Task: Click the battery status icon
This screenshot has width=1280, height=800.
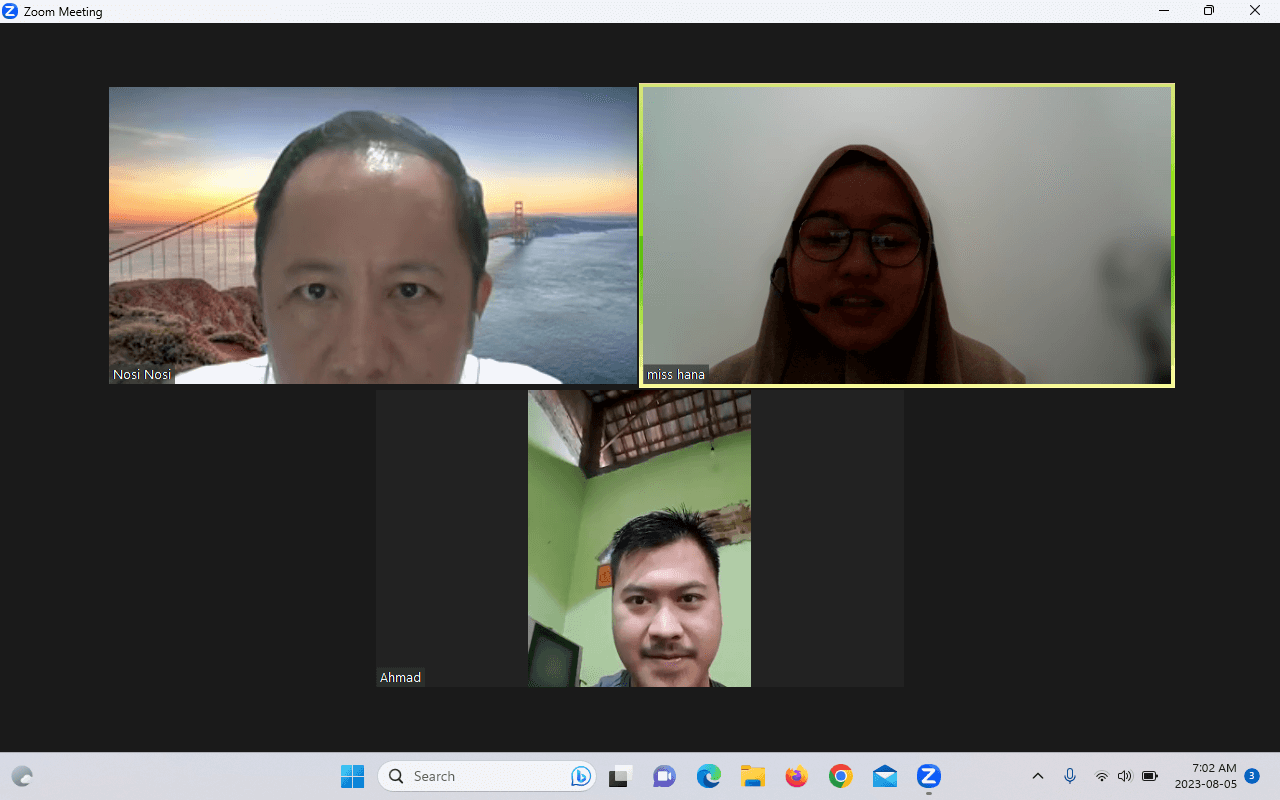Action: pos(1150,776)
